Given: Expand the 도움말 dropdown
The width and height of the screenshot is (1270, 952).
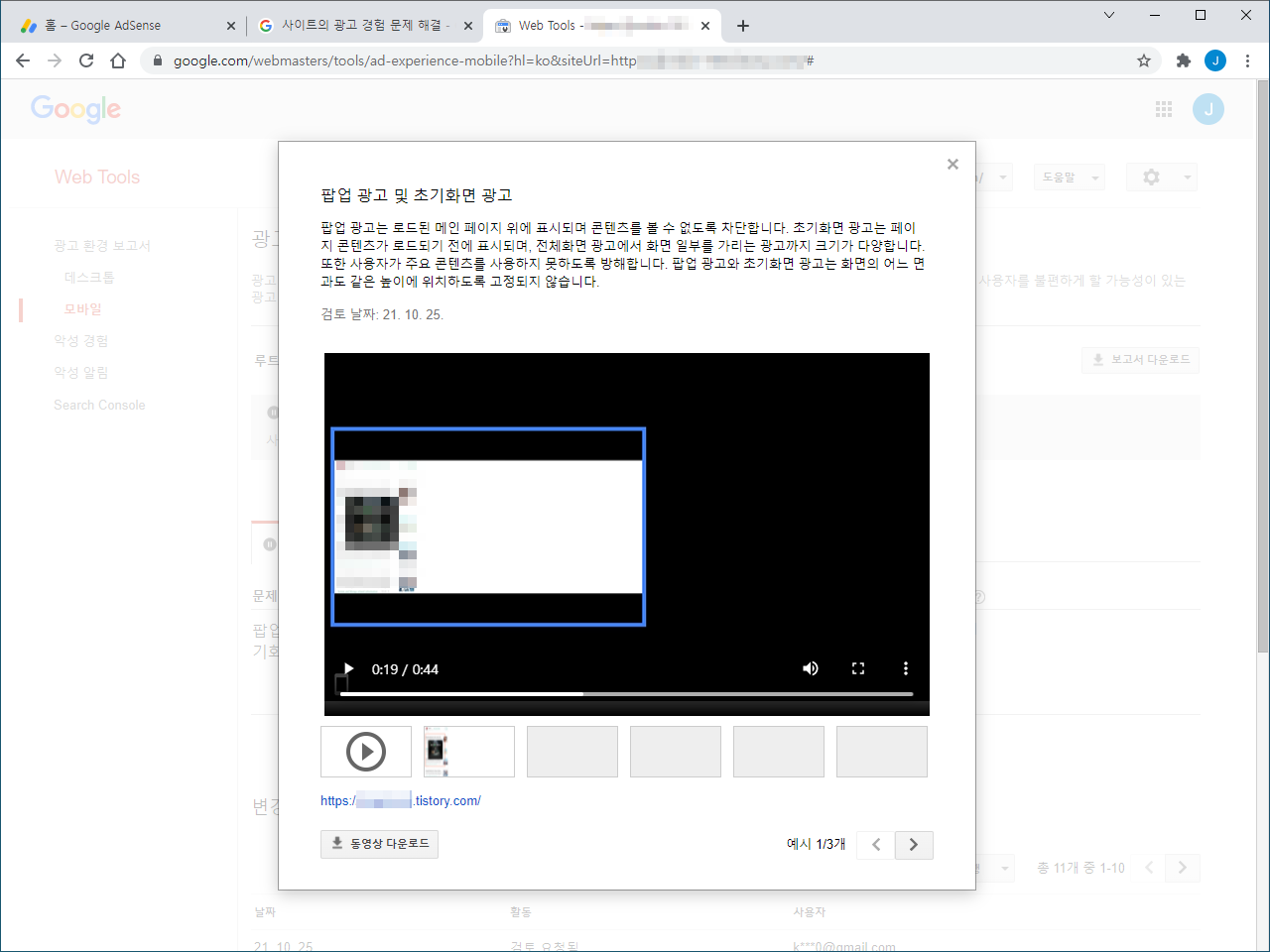Looking at the screenshot, I should point(1070,178).
